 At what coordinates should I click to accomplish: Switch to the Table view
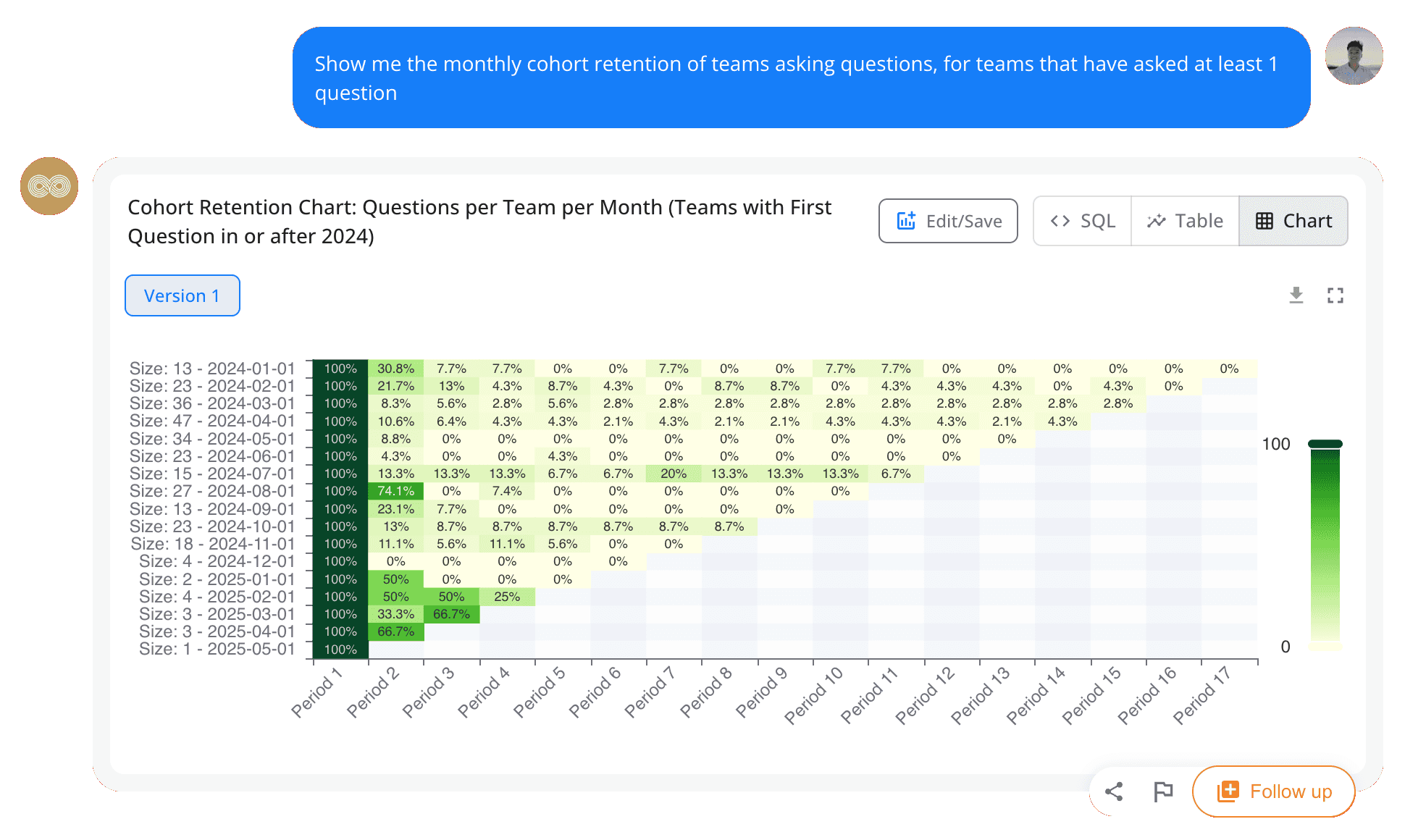1185,221
